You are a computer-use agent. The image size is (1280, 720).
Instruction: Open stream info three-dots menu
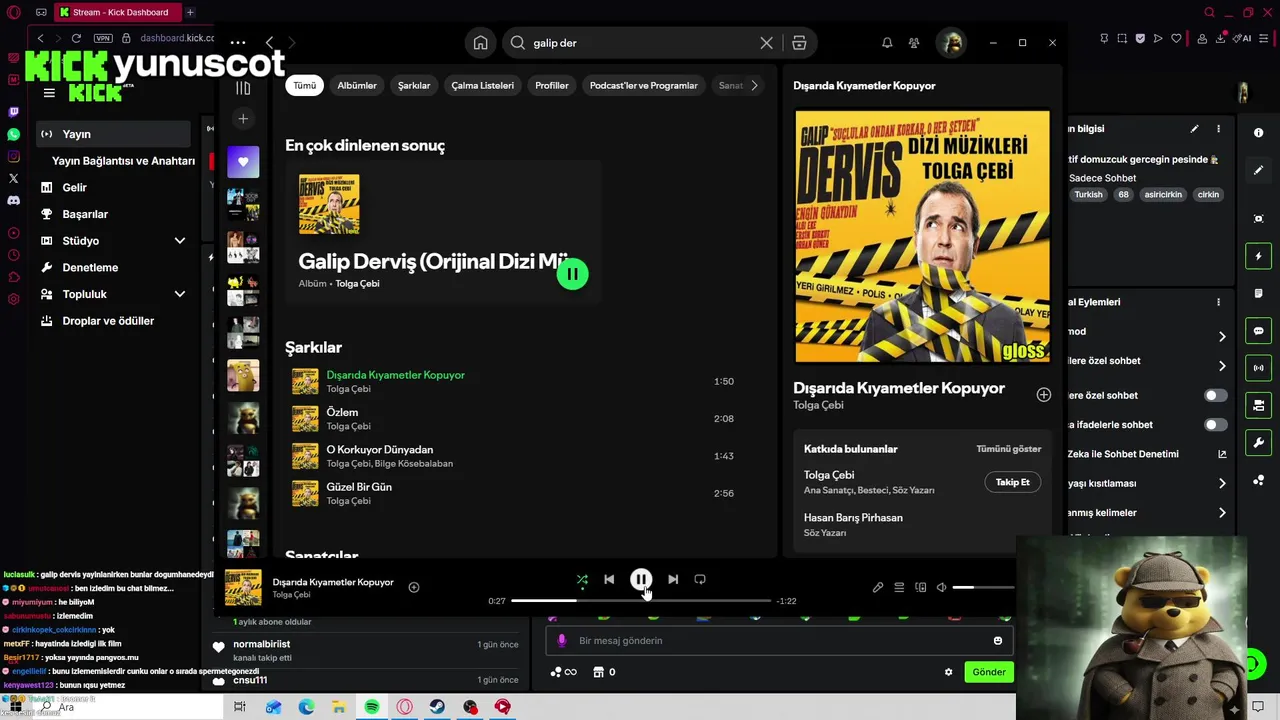click(1218, 129)
